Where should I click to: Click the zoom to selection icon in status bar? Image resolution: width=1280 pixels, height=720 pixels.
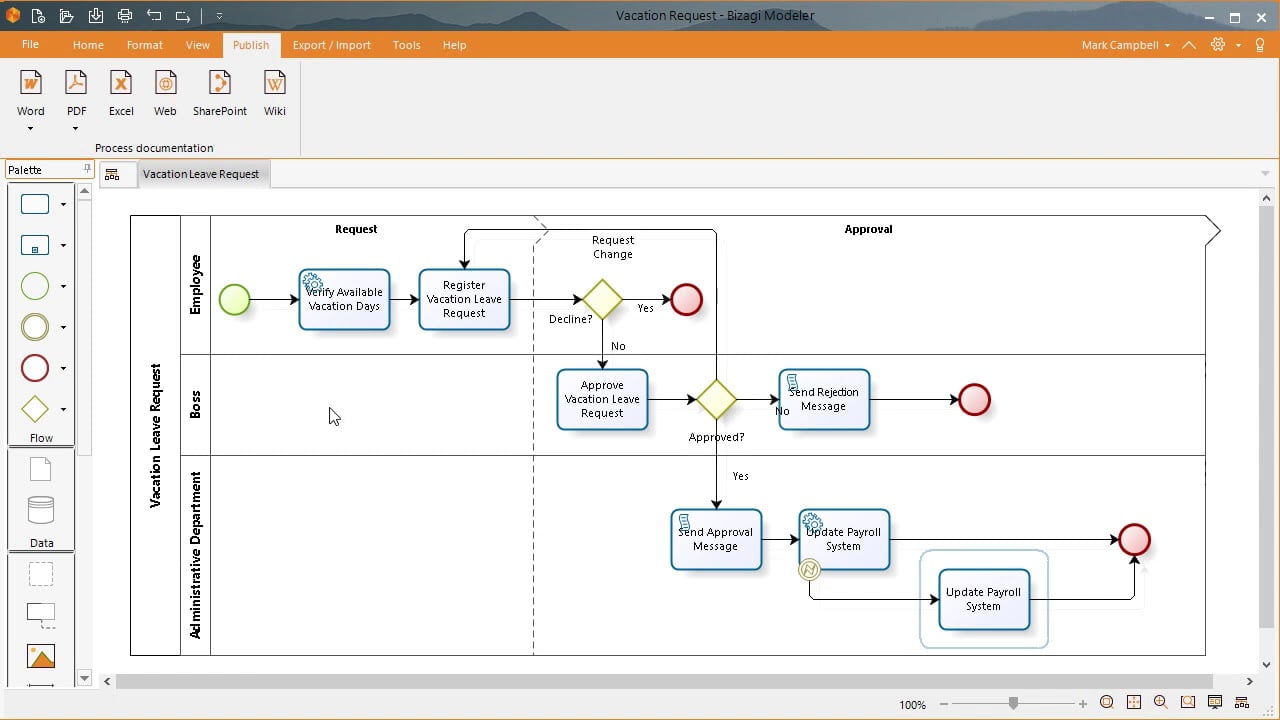(x=1188, y=703)
